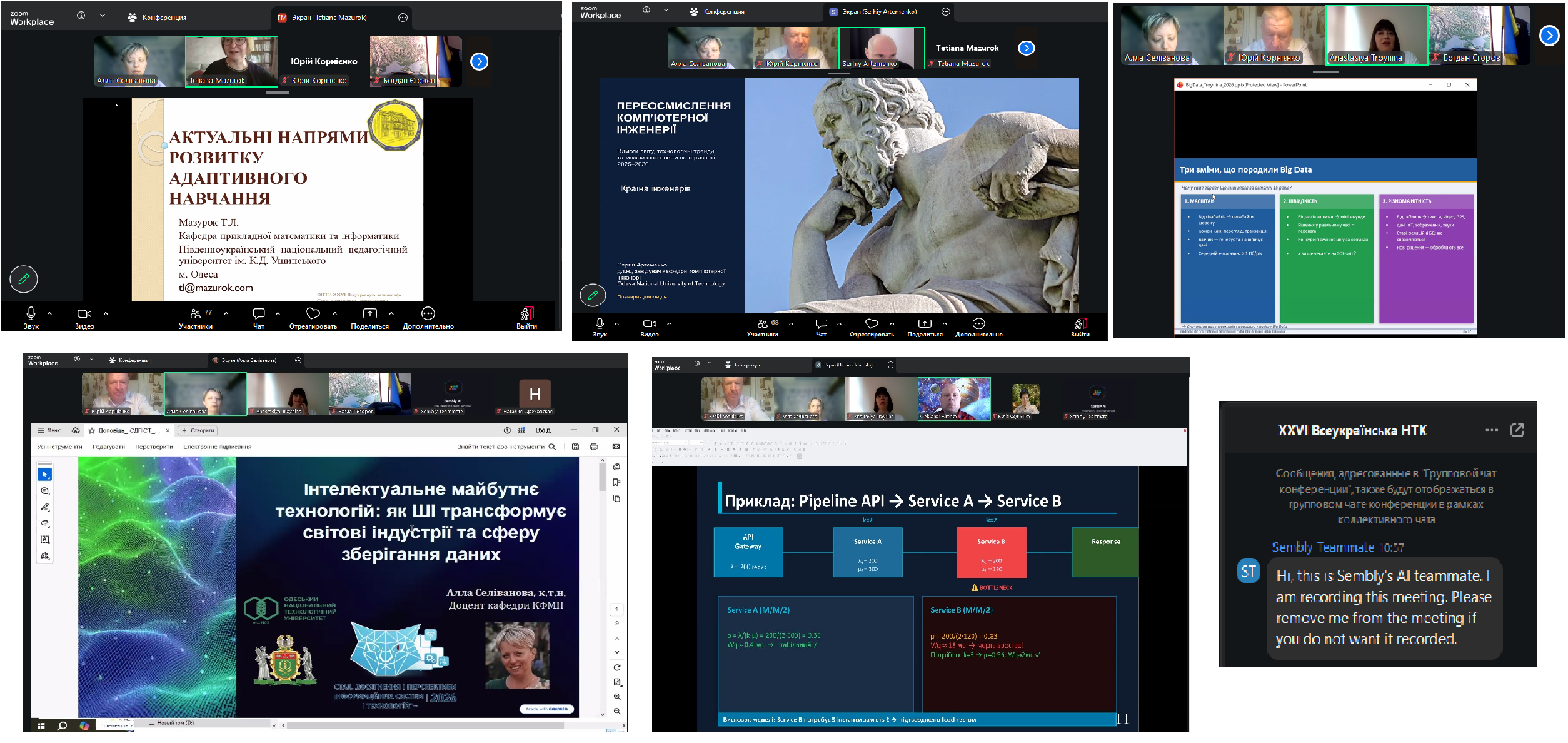Click the Acrobat print icon
This screenshot has height=743, width=1568.
click(x=594, y=447)
